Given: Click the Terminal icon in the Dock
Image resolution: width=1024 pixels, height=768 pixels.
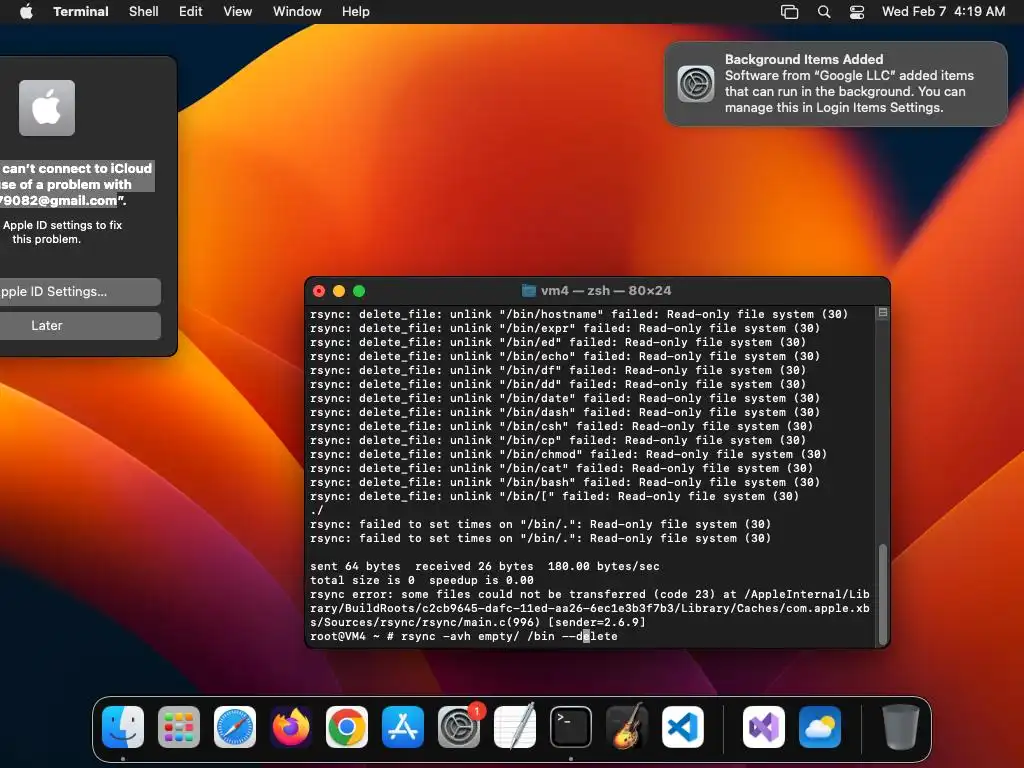Looking at the screenshot, I should (571, 727).
